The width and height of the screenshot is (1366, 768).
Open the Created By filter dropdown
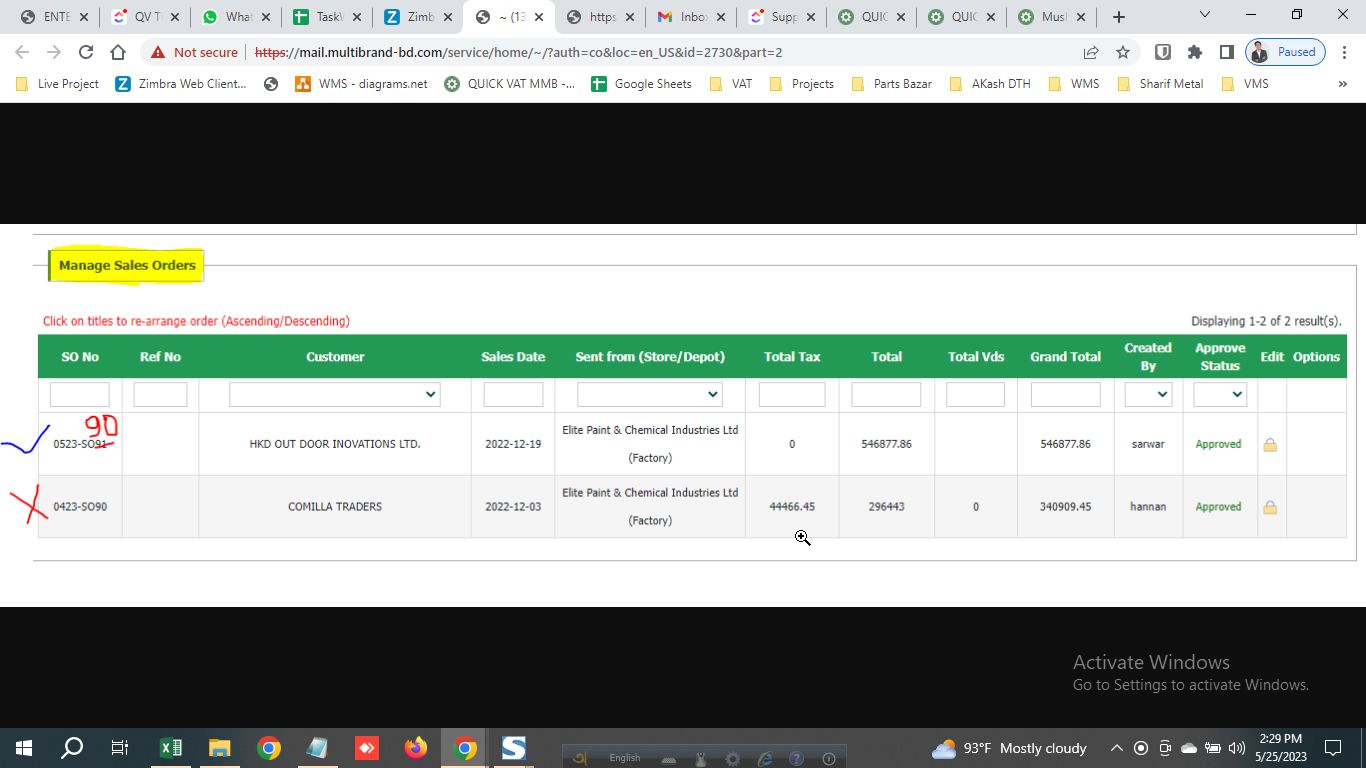[x=1148, y=394]
